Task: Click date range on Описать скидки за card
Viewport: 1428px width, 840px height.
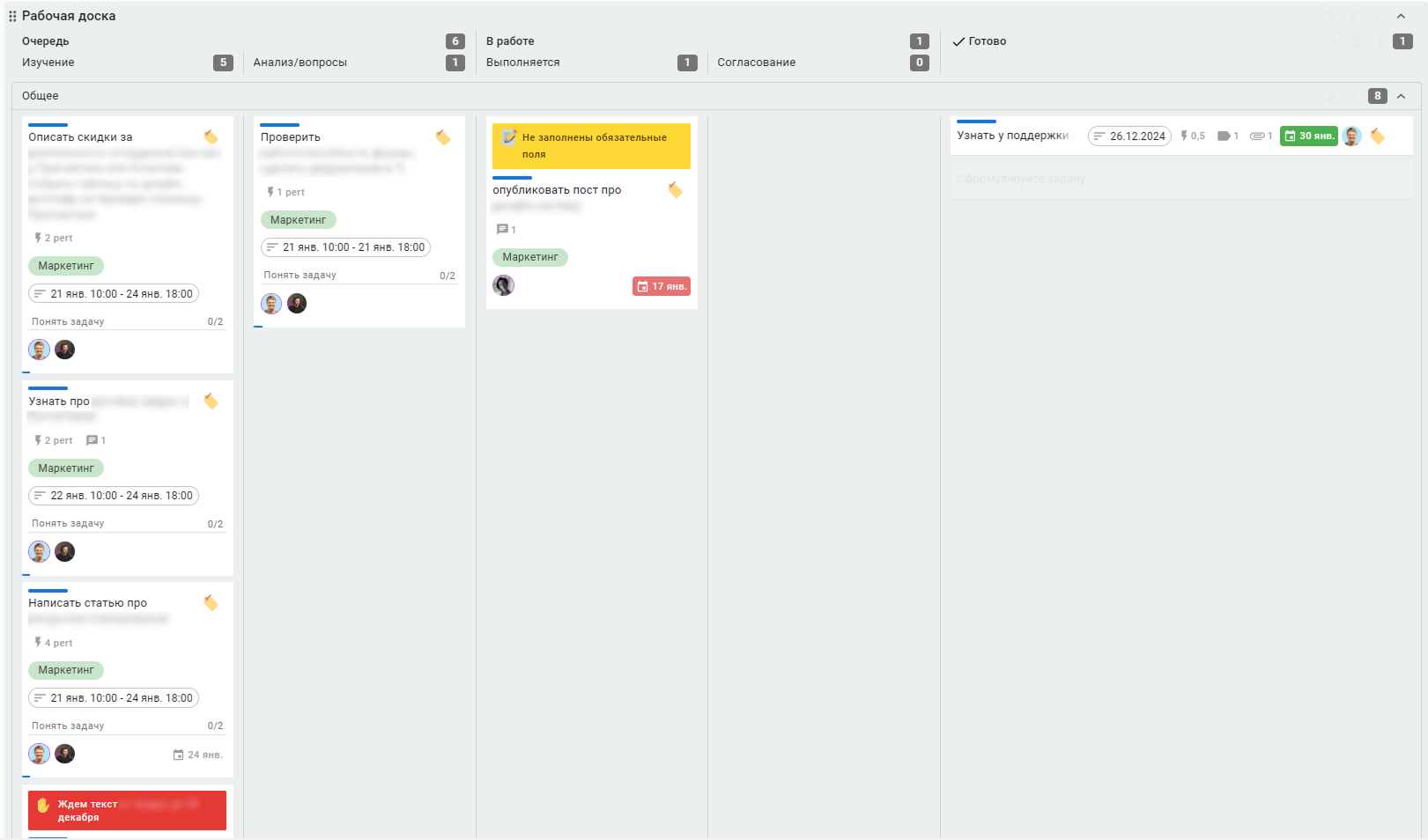Action: (x=114, y=294)
